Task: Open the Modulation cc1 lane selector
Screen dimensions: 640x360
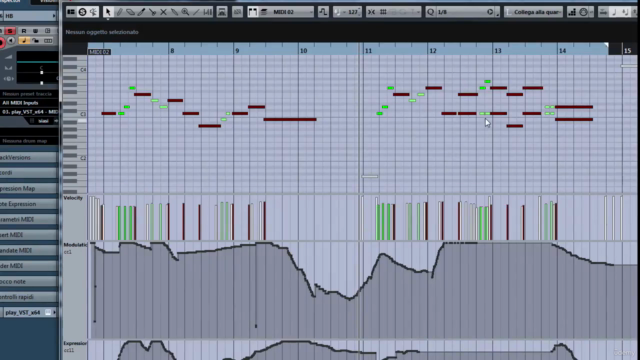Action: 75,245
